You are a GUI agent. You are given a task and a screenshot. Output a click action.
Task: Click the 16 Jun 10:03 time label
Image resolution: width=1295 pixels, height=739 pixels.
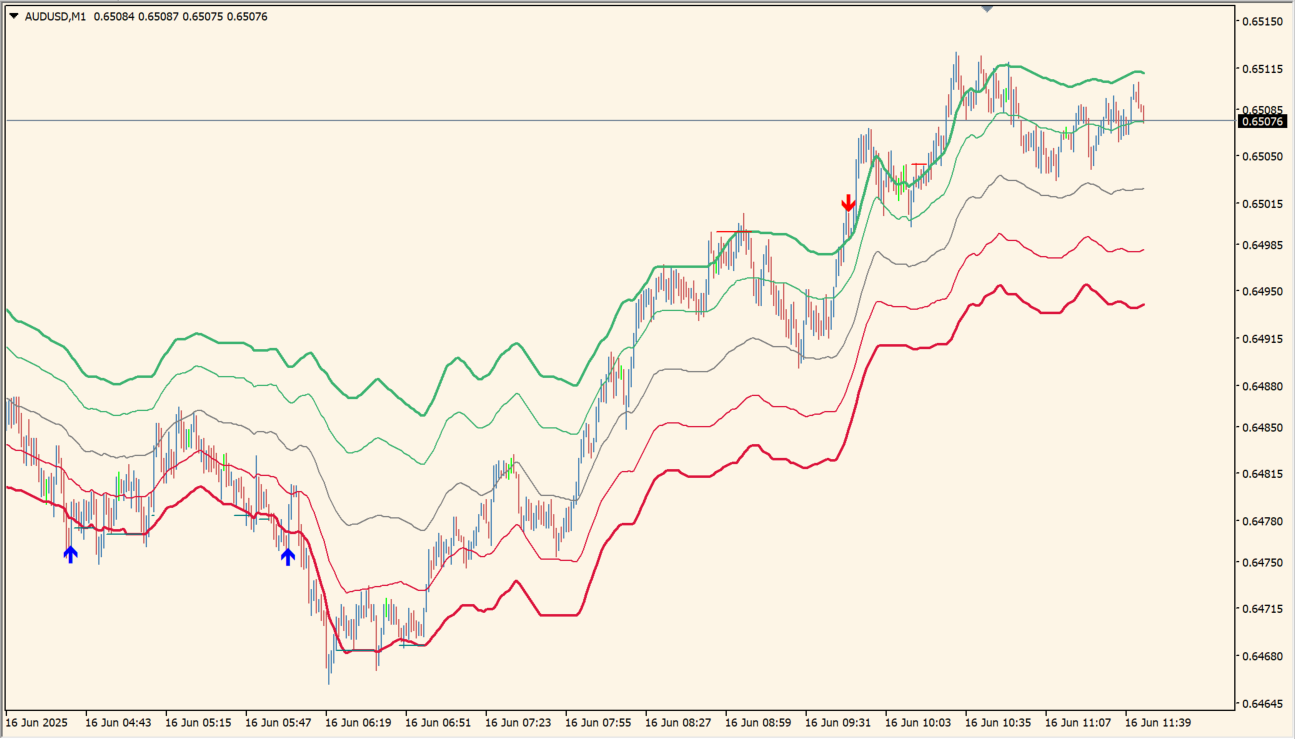click(x=919, y=721)
